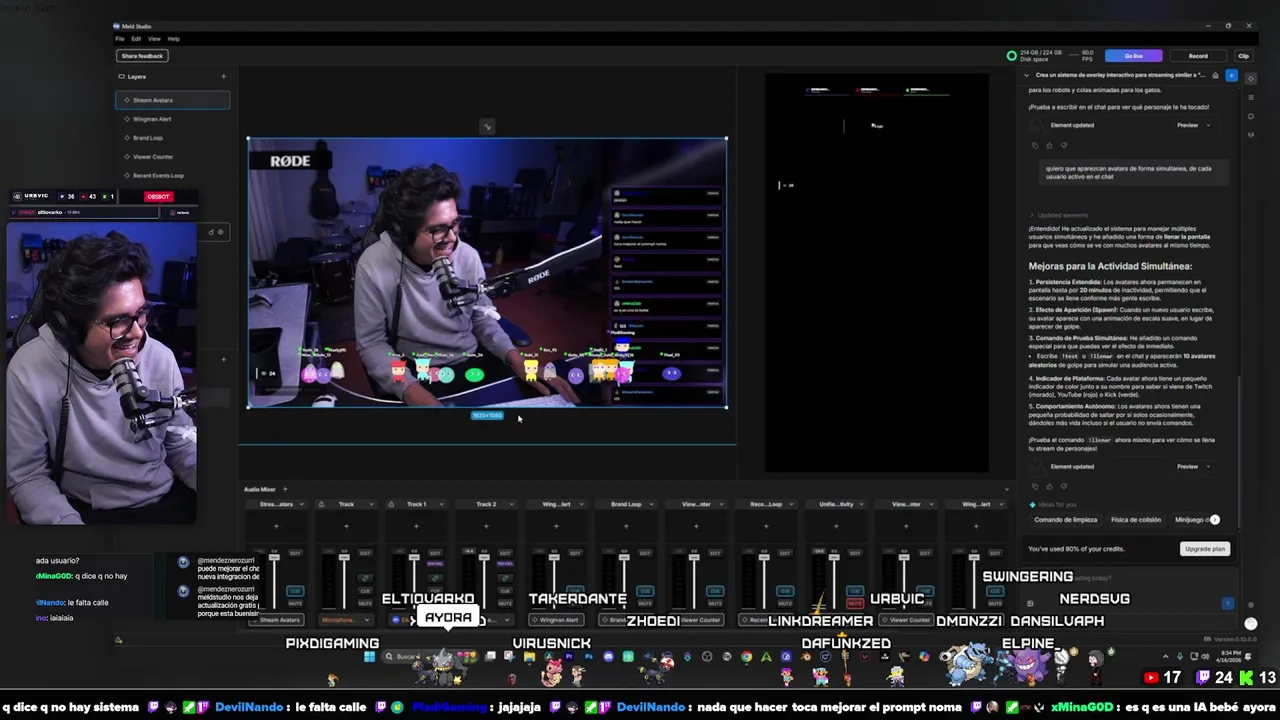Click the link icon on Track channel
Screen dimensions: 1280x720
(x=365, y=578)
